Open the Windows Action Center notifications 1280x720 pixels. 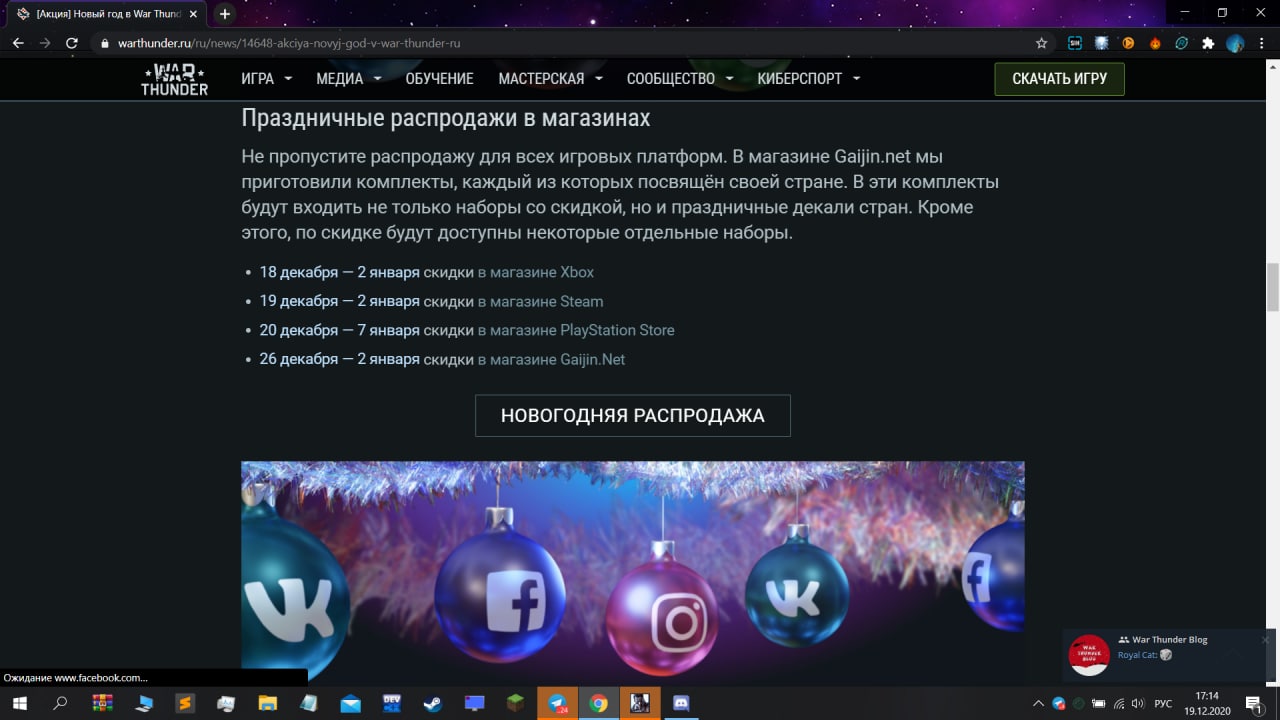click(x=1255, y=704)
